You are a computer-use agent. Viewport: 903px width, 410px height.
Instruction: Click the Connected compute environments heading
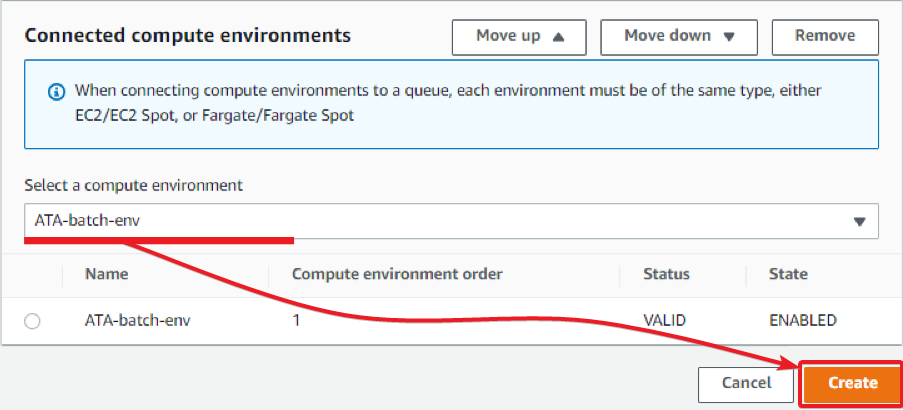(188, 36)
